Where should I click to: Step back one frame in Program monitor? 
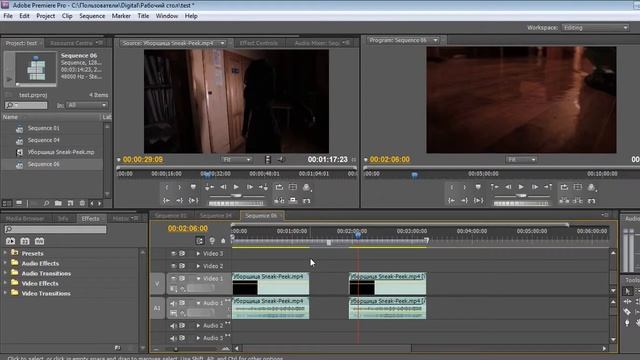click(508, 187)
